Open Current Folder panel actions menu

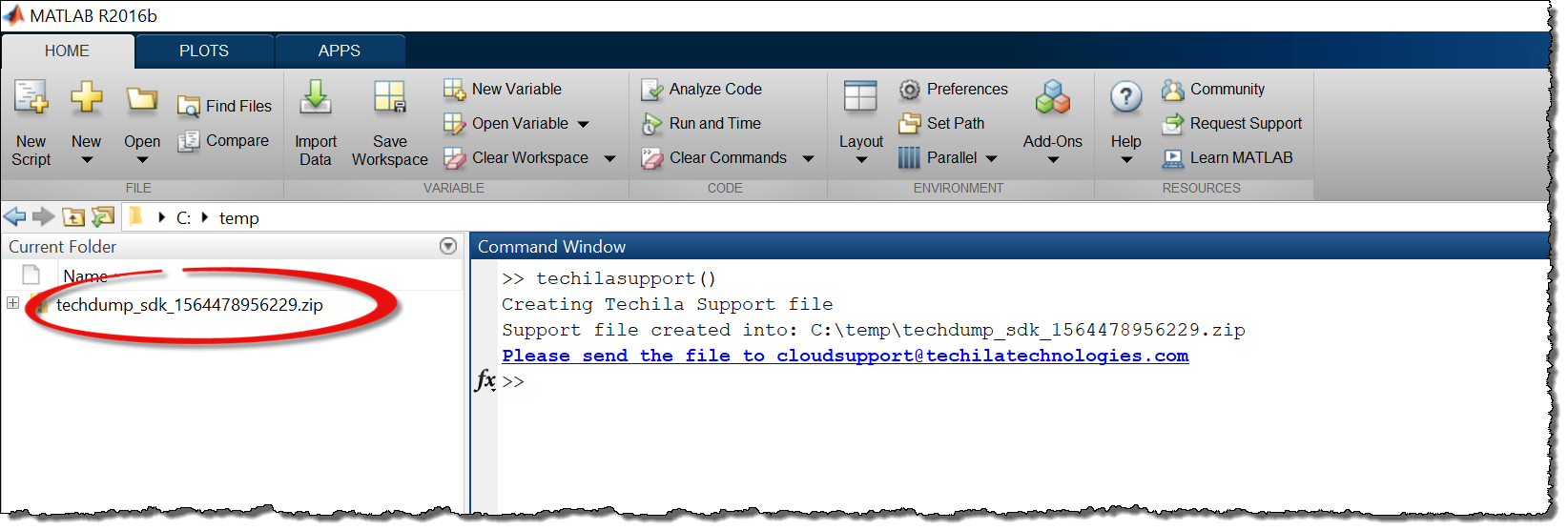[x=448, y=246]
